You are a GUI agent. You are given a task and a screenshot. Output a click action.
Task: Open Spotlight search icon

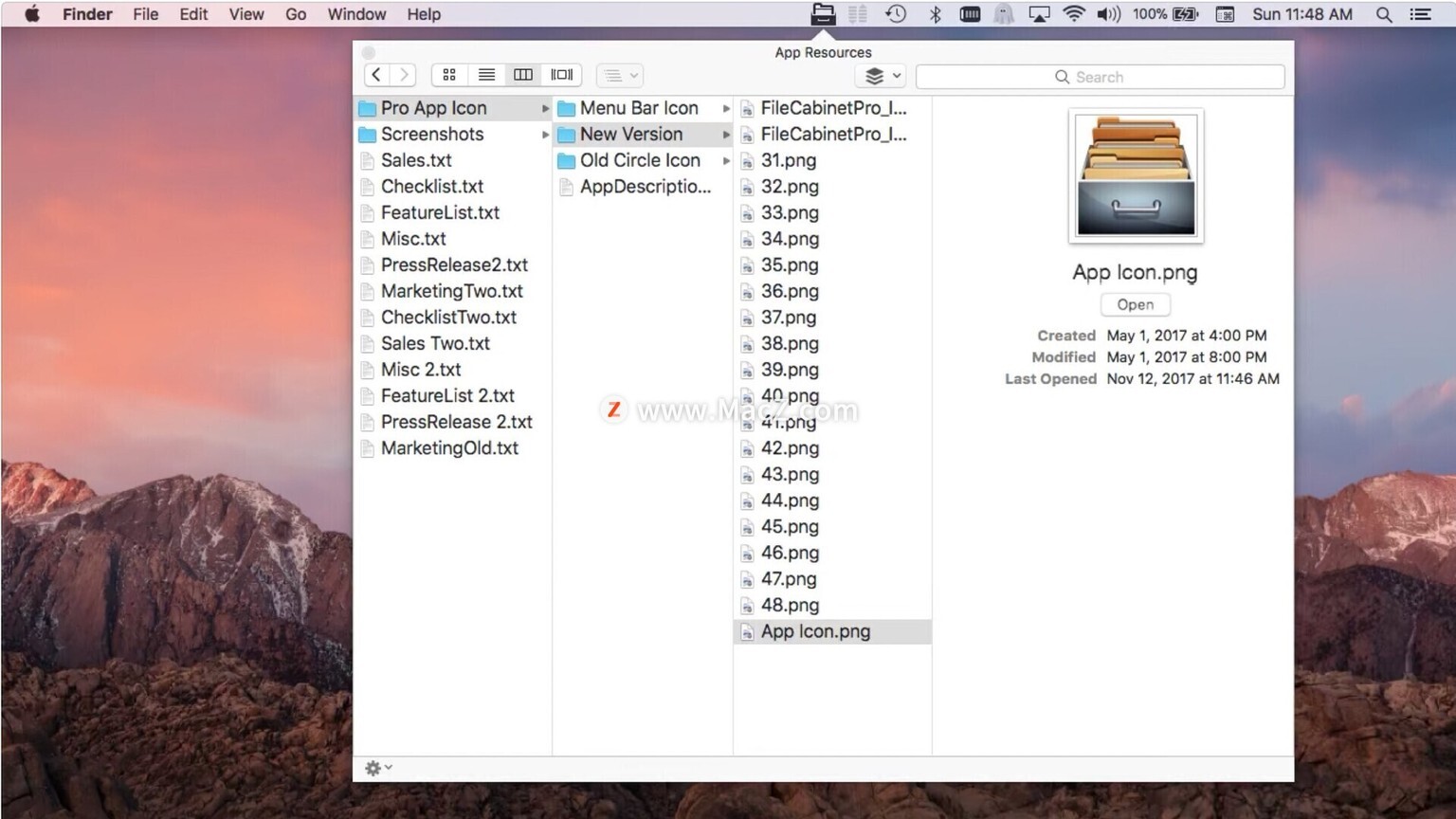pyautogui.click(x=1384, y=14)
